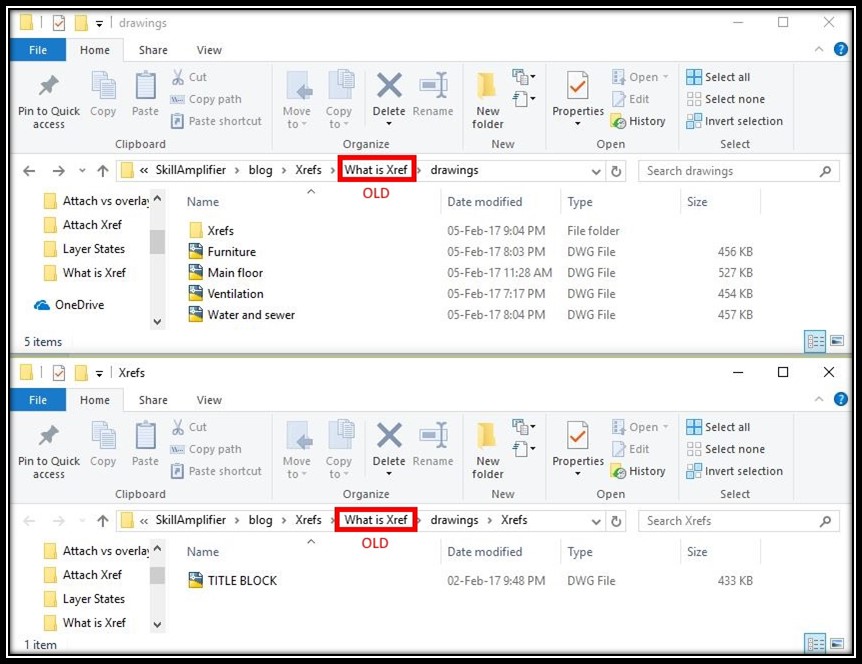Open the View tab in top window
Screen dimensions: 862x664
pos(209,50)
